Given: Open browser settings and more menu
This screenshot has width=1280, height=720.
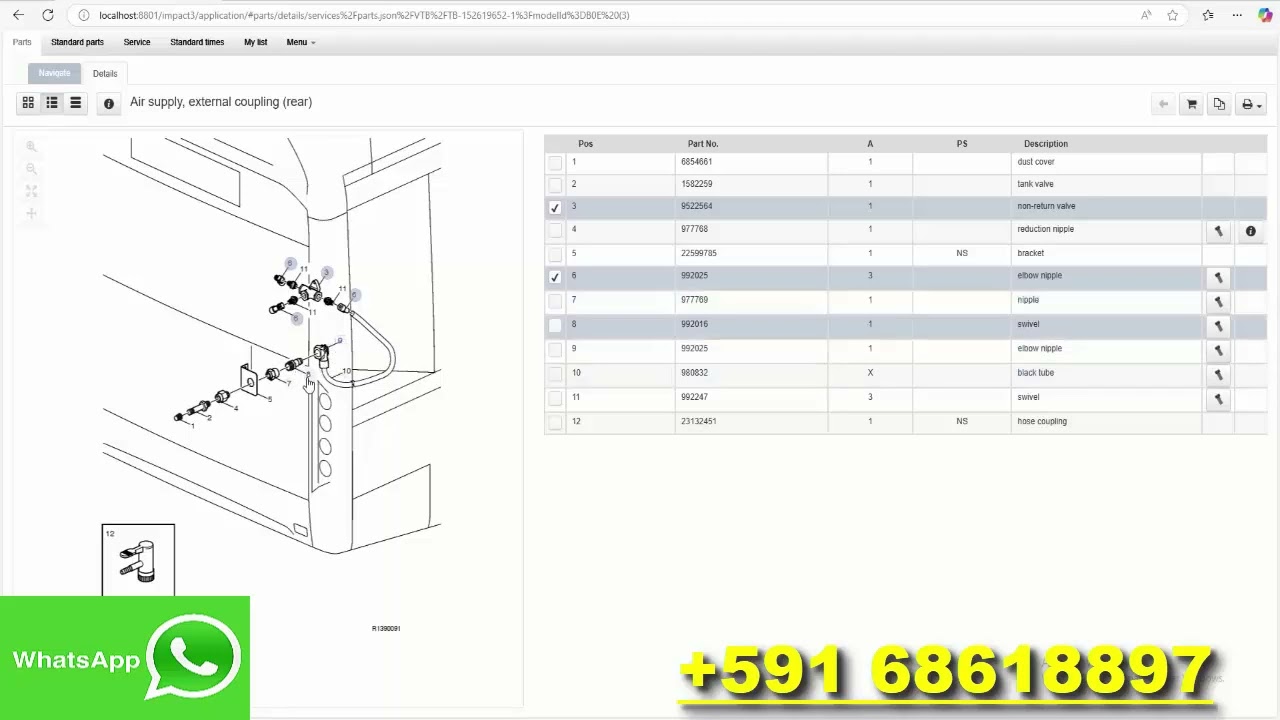Looking at the screenshot, I should coord(1237,15).
